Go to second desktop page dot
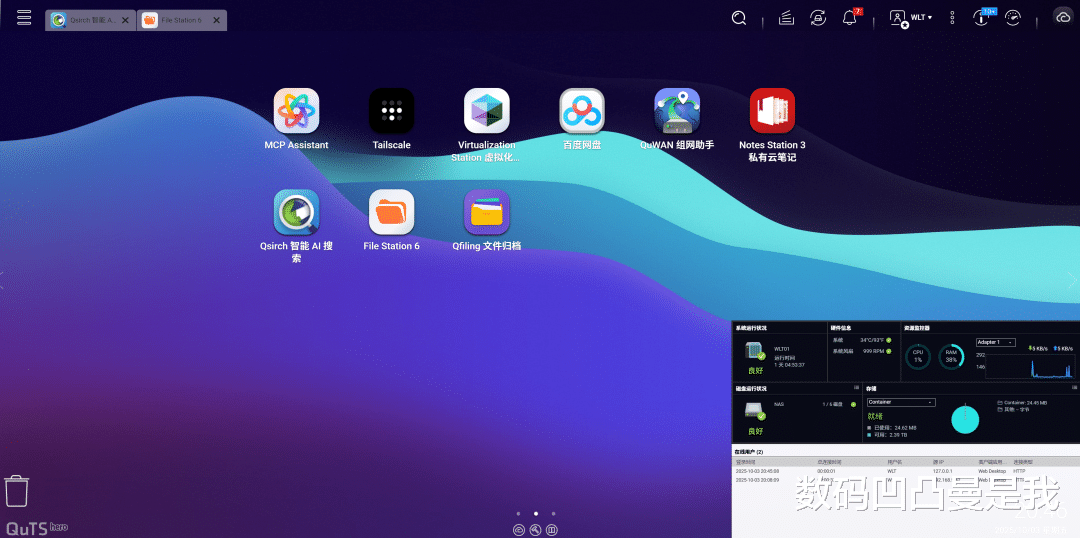1080x538 pixels. [536, 513]
